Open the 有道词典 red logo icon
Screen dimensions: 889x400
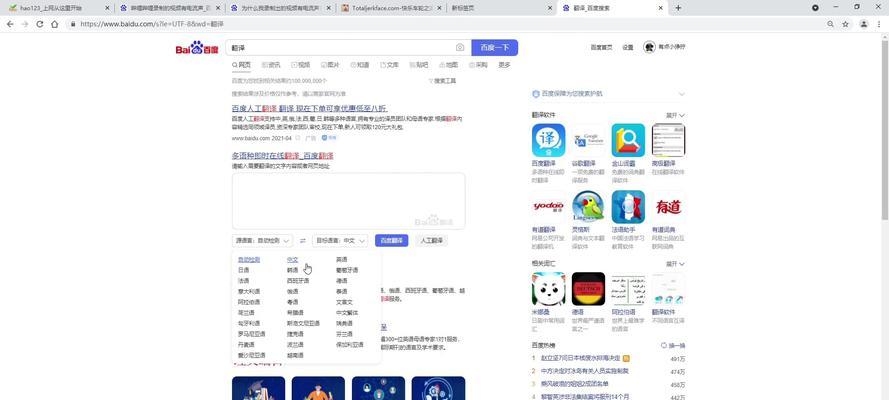click(x=668, y=207)
